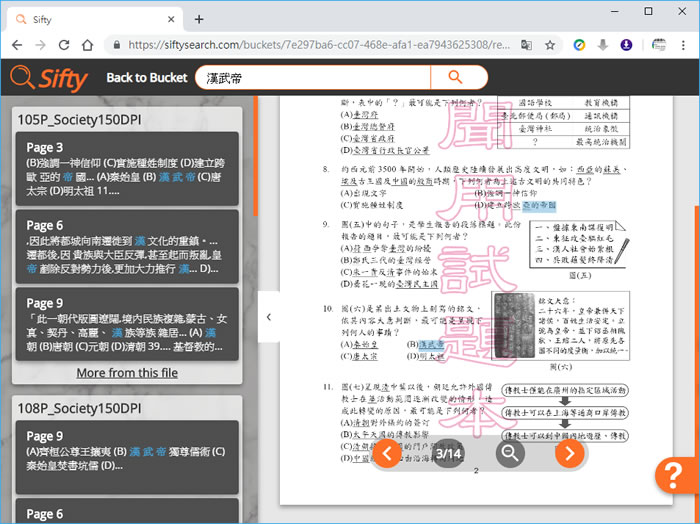Viewport: 700px width, 524px height.
Task: Open a new browser tab
Action: pos(199,19)
